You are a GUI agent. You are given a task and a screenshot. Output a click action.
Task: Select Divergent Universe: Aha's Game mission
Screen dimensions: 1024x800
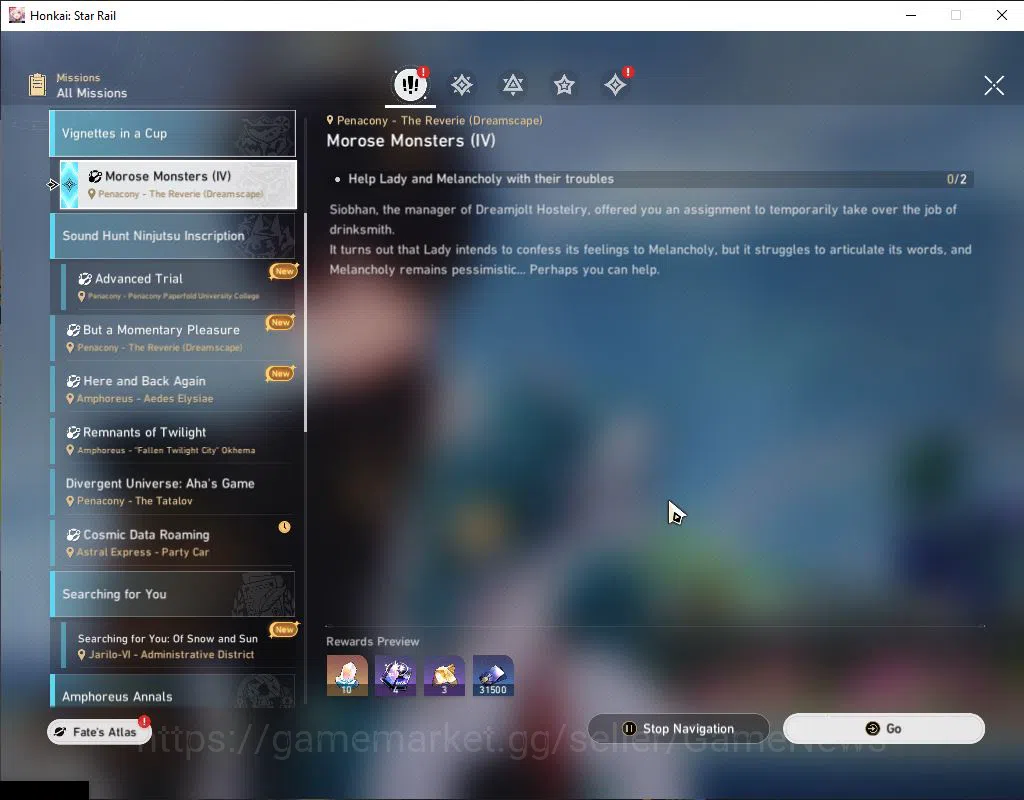tap(173, 491)
